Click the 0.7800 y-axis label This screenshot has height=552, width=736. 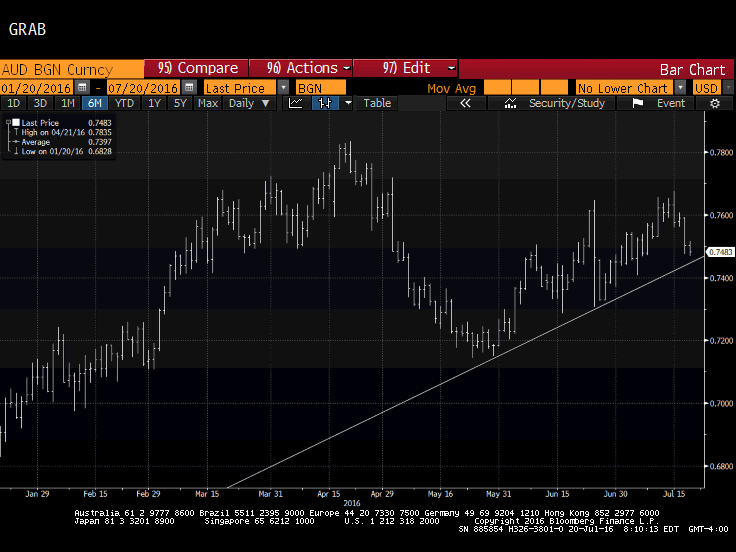pyautogui.click(x=721, y=153)
